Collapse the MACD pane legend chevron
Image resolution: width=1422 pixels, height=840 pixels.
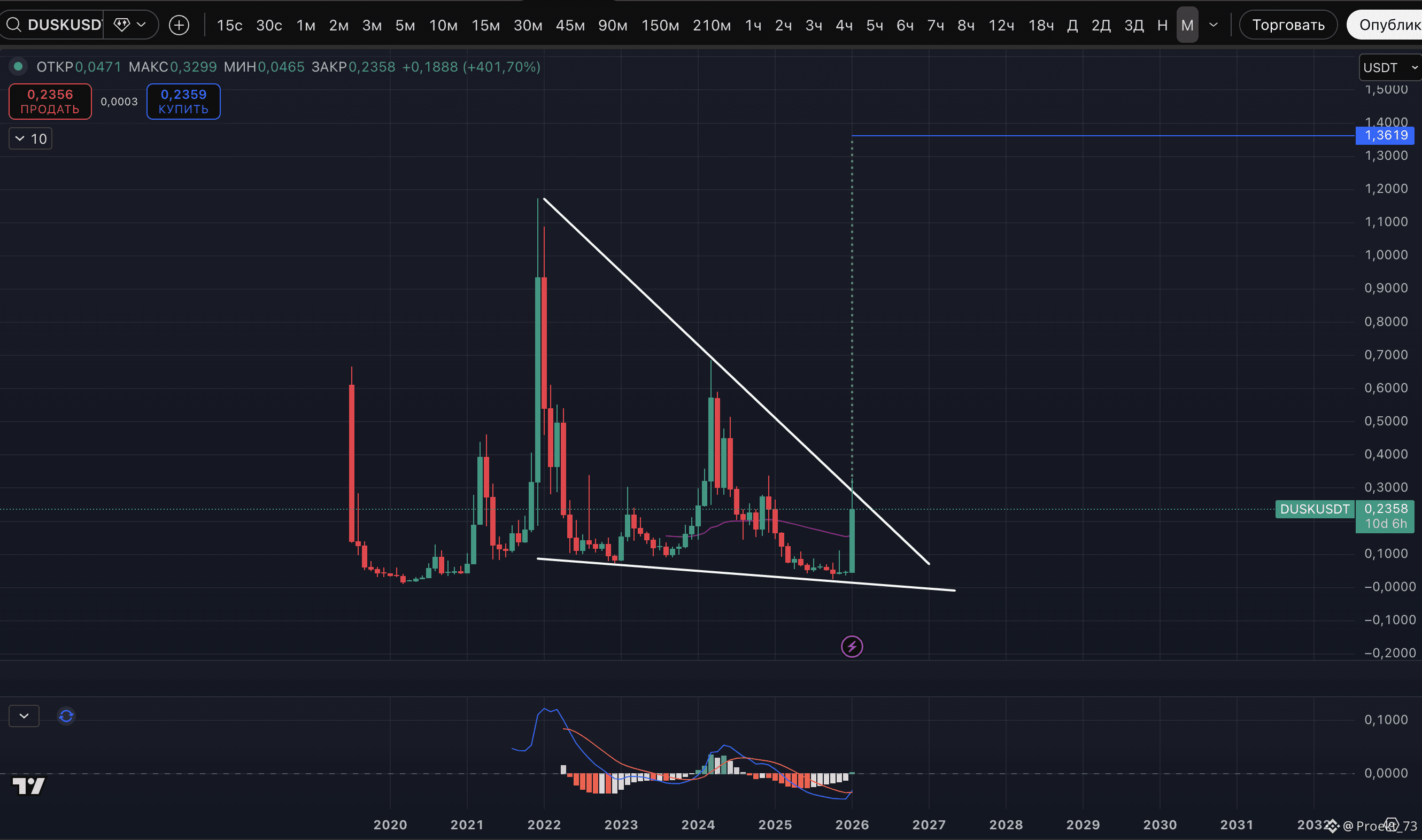pyautogui.click(x=24, y=716)
